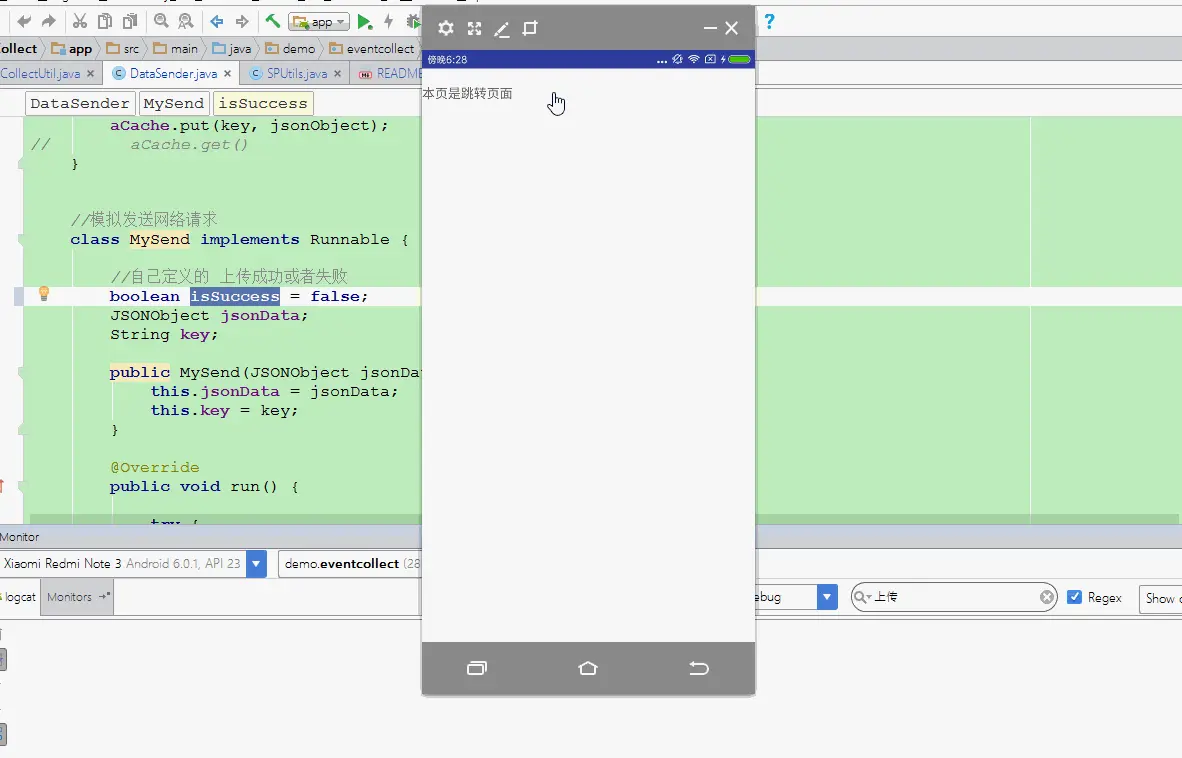The image size is (1182, 758).
Task: Click 'JSONObject jsonData;' declaration
Action: click(209, 316)
